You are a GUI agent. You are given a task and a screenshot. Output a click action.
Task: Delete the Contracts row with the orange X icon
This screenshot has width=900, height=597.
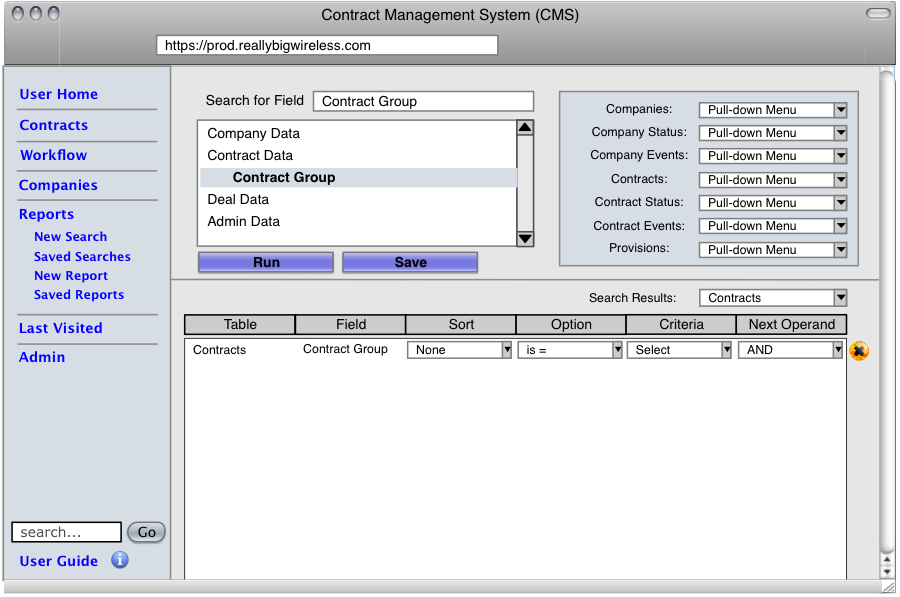(x=859, y=351)
